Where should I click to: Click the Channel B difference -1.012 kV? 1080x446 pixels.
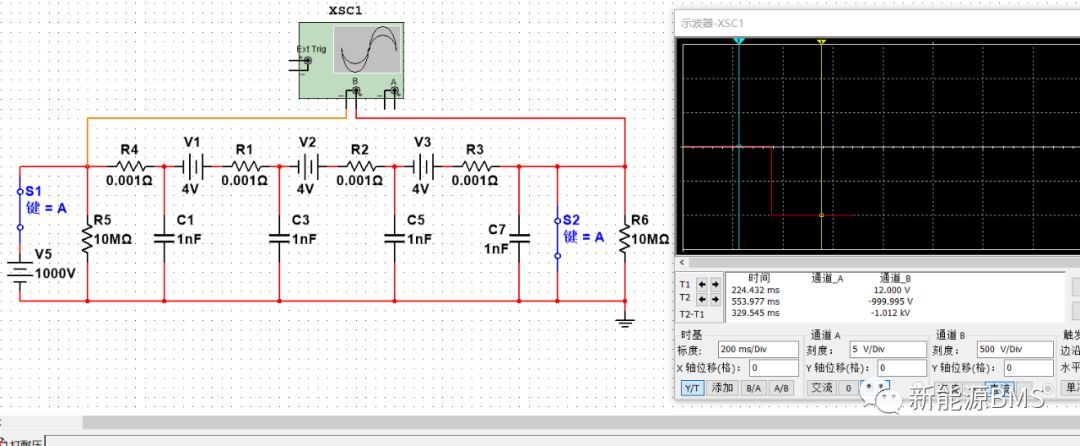point(893,312)
